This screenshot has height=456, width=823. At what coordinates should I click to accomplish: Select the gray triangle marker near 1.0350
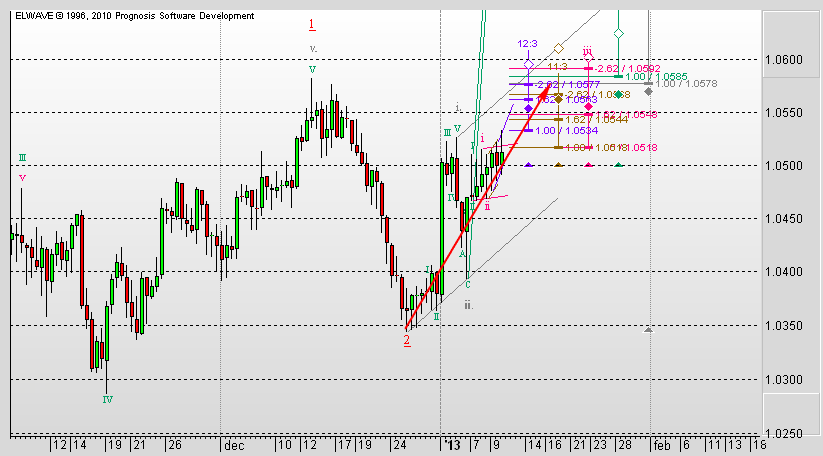[649, 328]
